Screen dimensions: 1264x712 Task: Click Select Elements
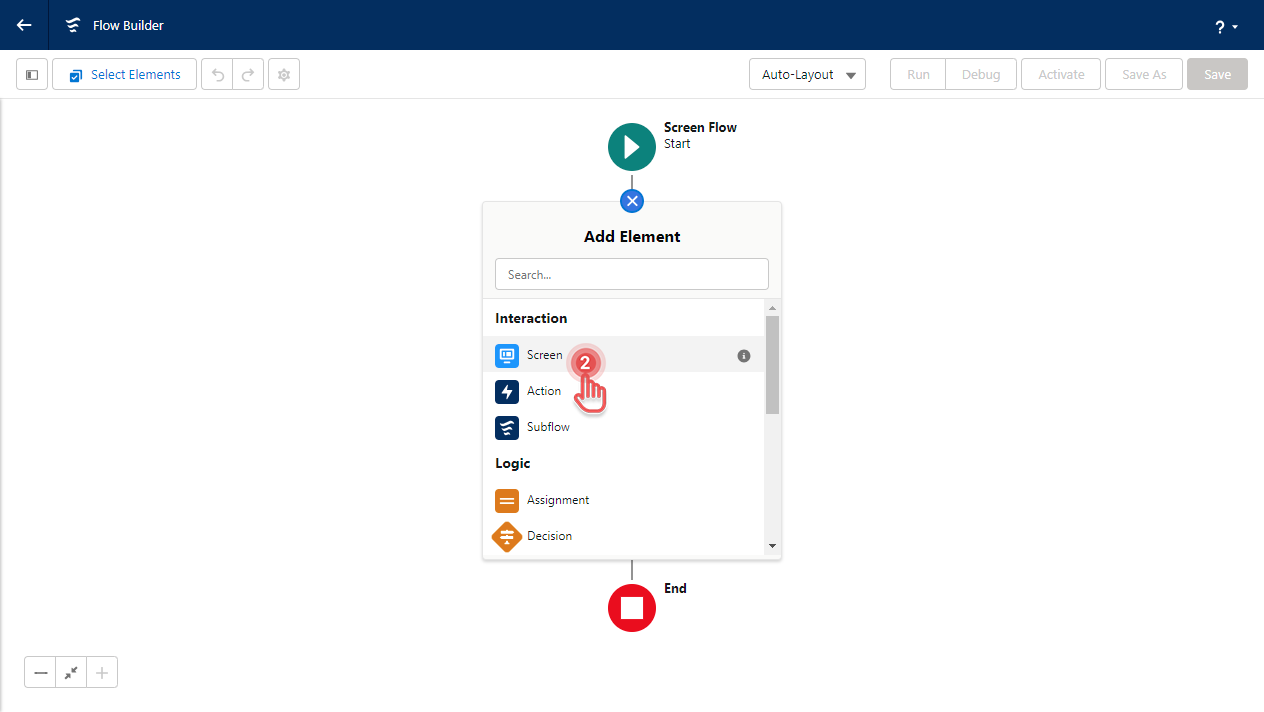(124, 74)
